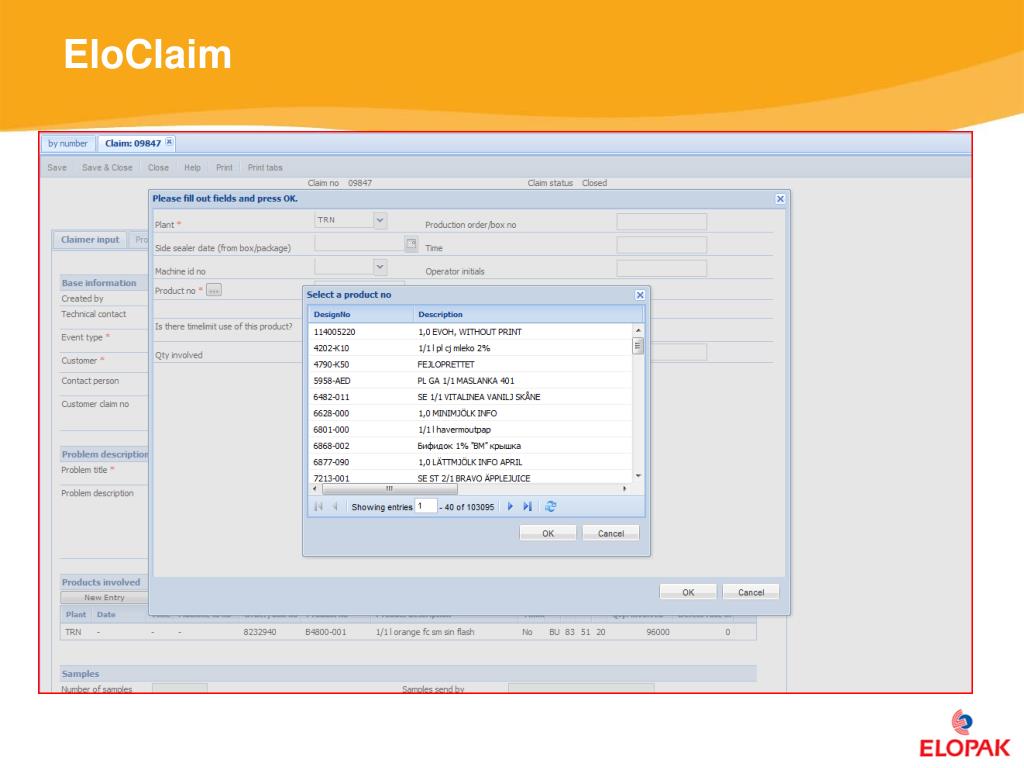Click Cancel in the fill out fields dialog
Screen dimensions: 1024x768
click(751, 592)
